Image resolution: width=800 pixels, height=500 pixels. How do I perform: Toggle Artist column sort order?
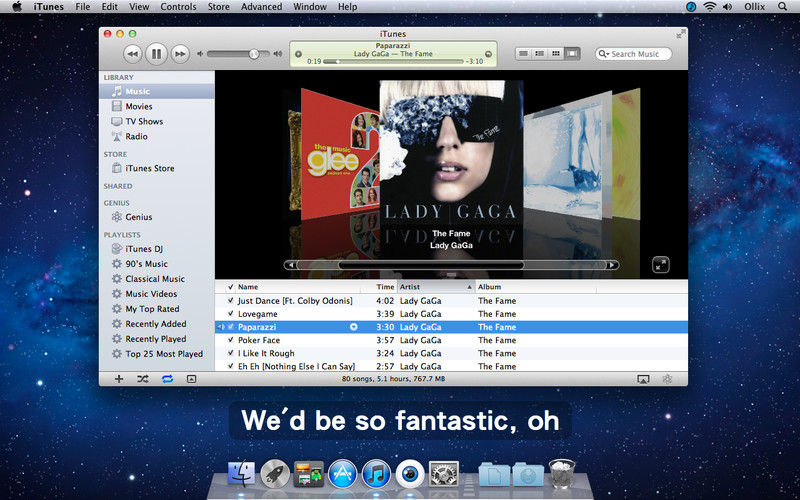pos(436,287)
